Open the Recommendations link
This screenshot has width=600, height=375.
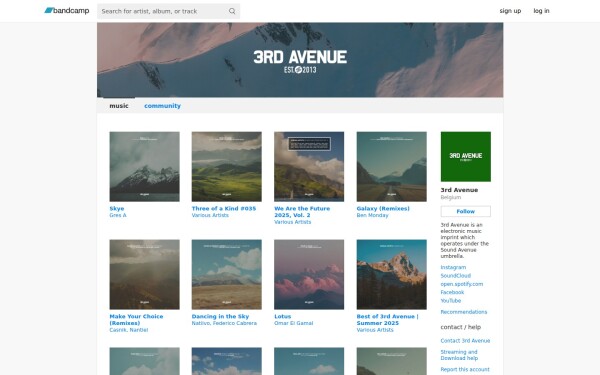click(464, 312)
